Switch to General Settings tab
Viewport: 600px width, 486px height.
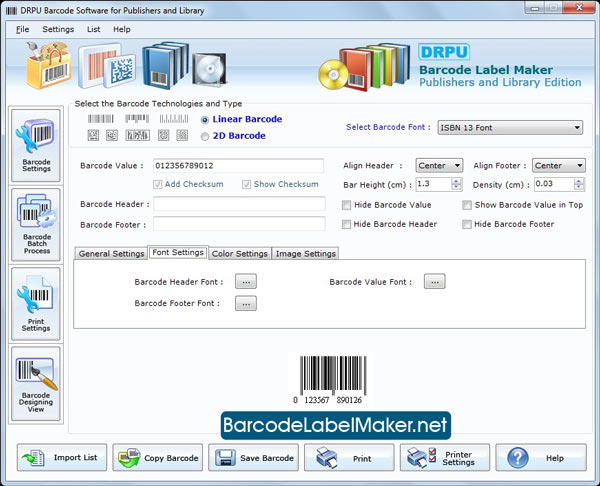(x=111, y=254)
